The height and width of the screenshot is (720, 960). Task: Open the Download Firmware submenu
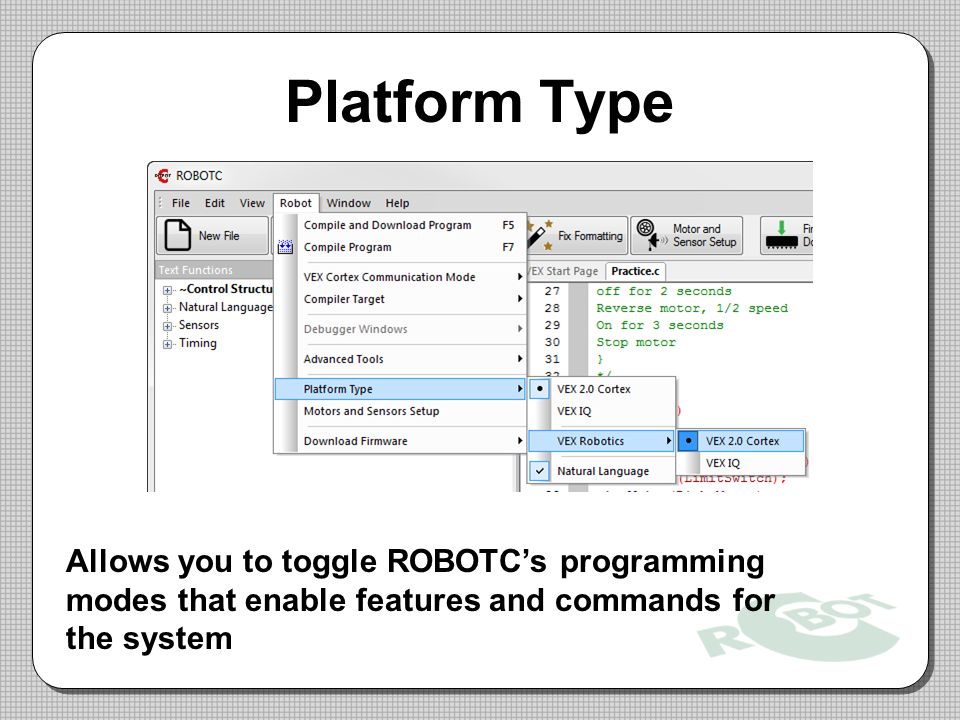coord(400,441)
